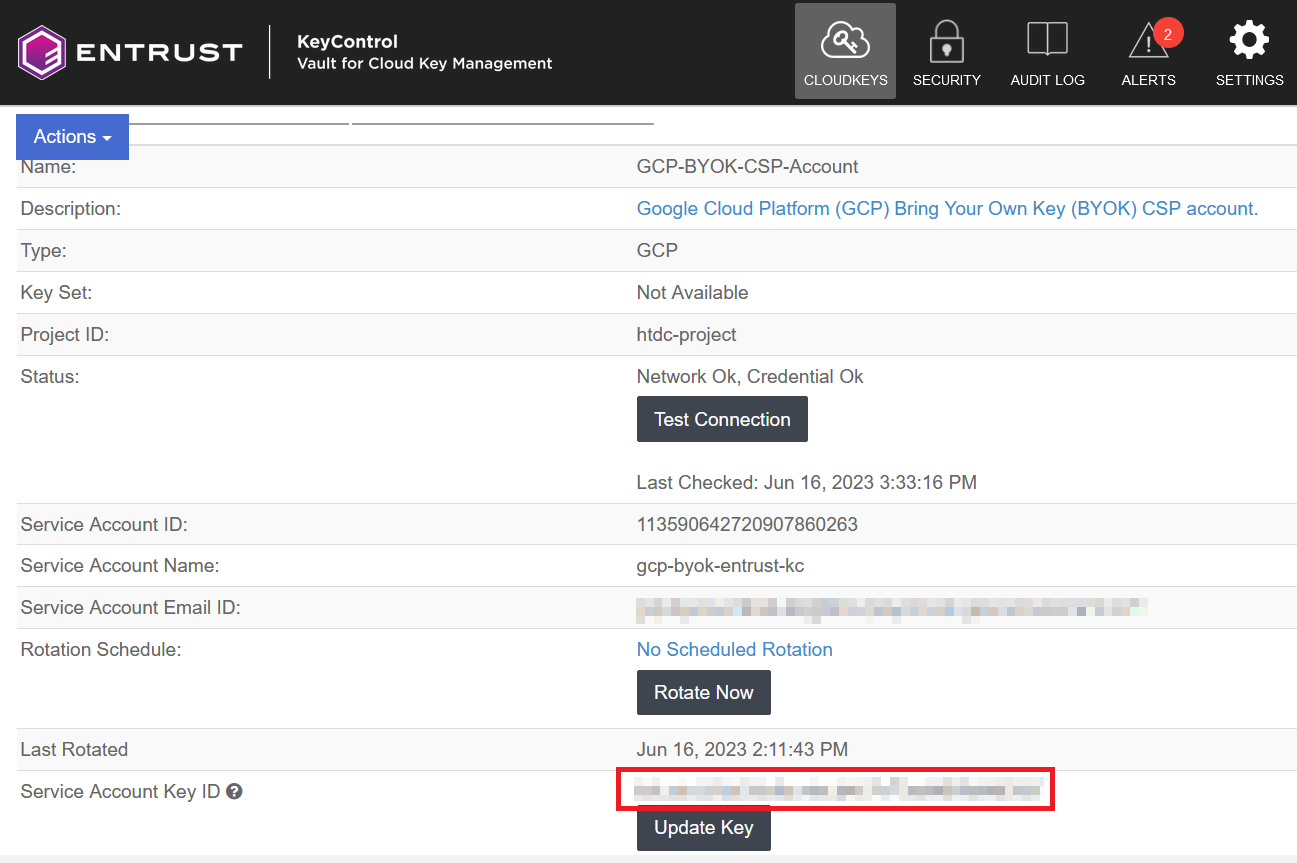Click the Last Checked timestamp

point(806,482)
